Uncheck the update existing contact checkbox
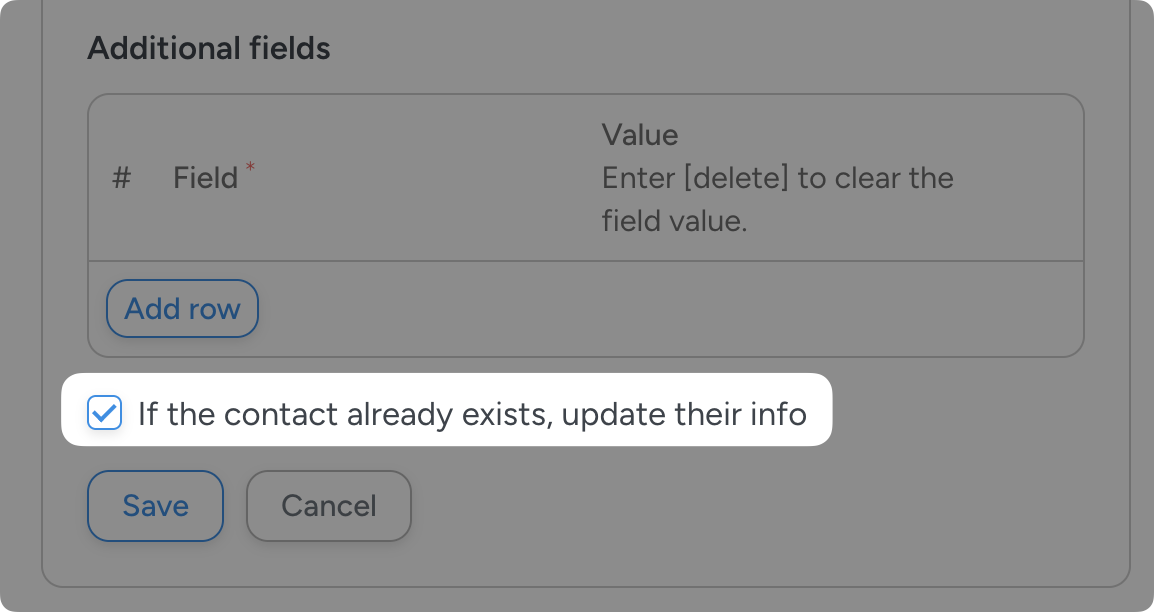The height and width of the screenshot is (612, 1154). pos(105,413)
